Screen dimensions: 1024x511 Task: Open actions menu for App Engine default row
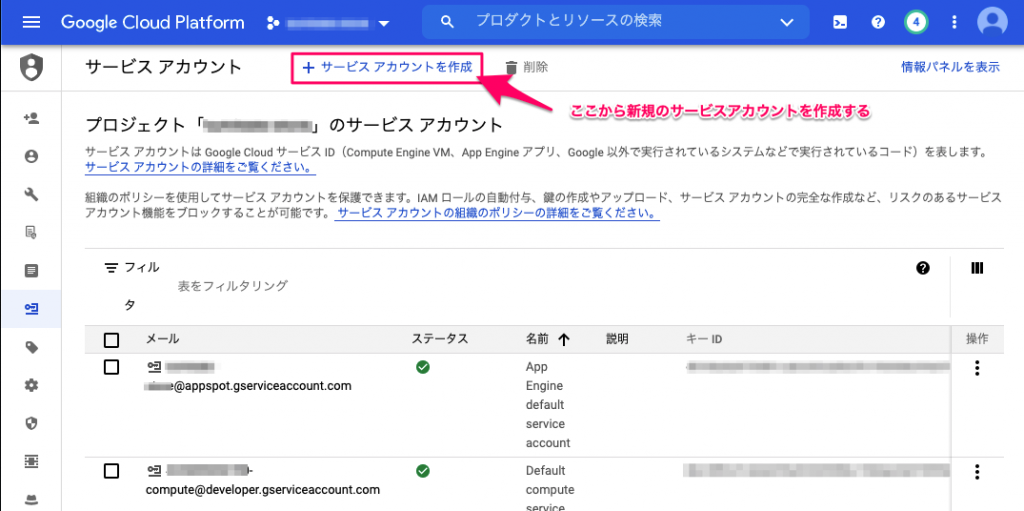977,368
